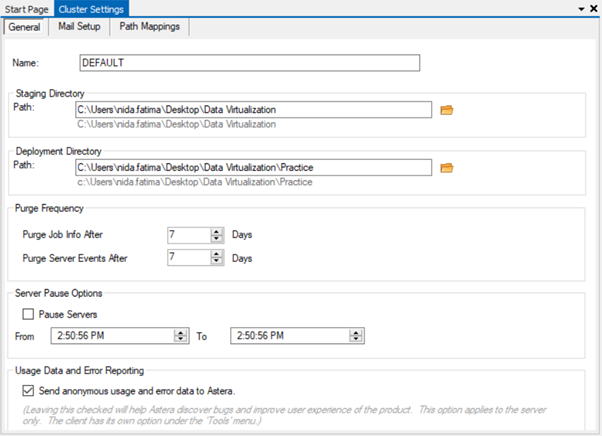Click the Staging Directory path field
This screenshot has width=602, height=436.
click(x=253, y=110)
